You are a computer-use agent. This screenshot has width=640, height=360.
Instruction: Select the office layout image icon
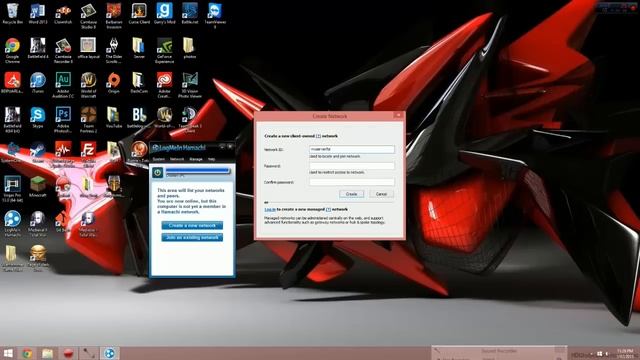88,48
